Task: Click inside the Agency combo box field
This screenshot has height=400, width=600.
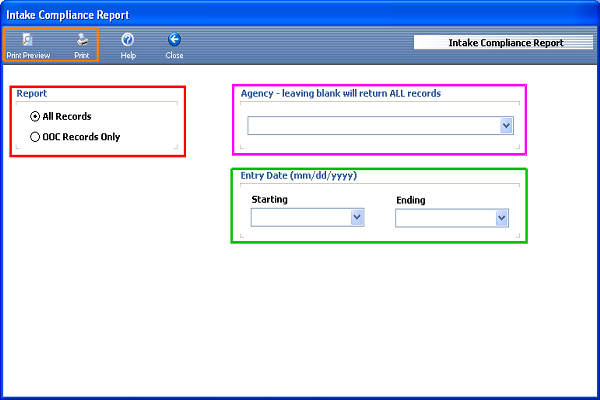Action: pos(372,126)
